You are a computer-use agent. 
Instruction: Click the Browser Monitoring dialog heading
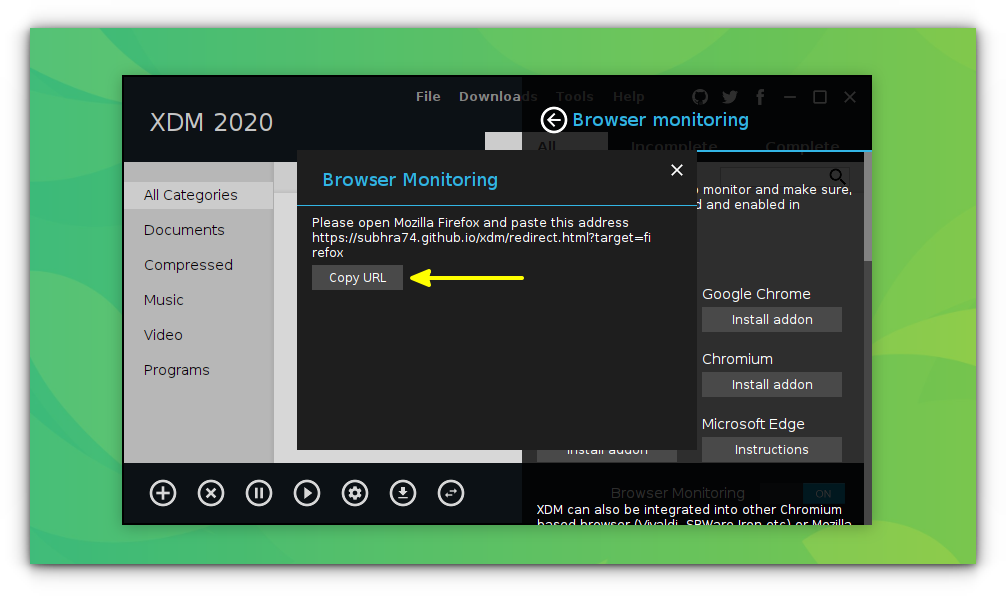pyautogui.click(x=410, y=180)
